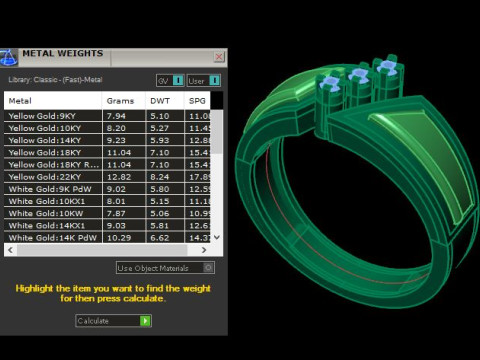Click the 7.94 grams cell

click(124, 116)
